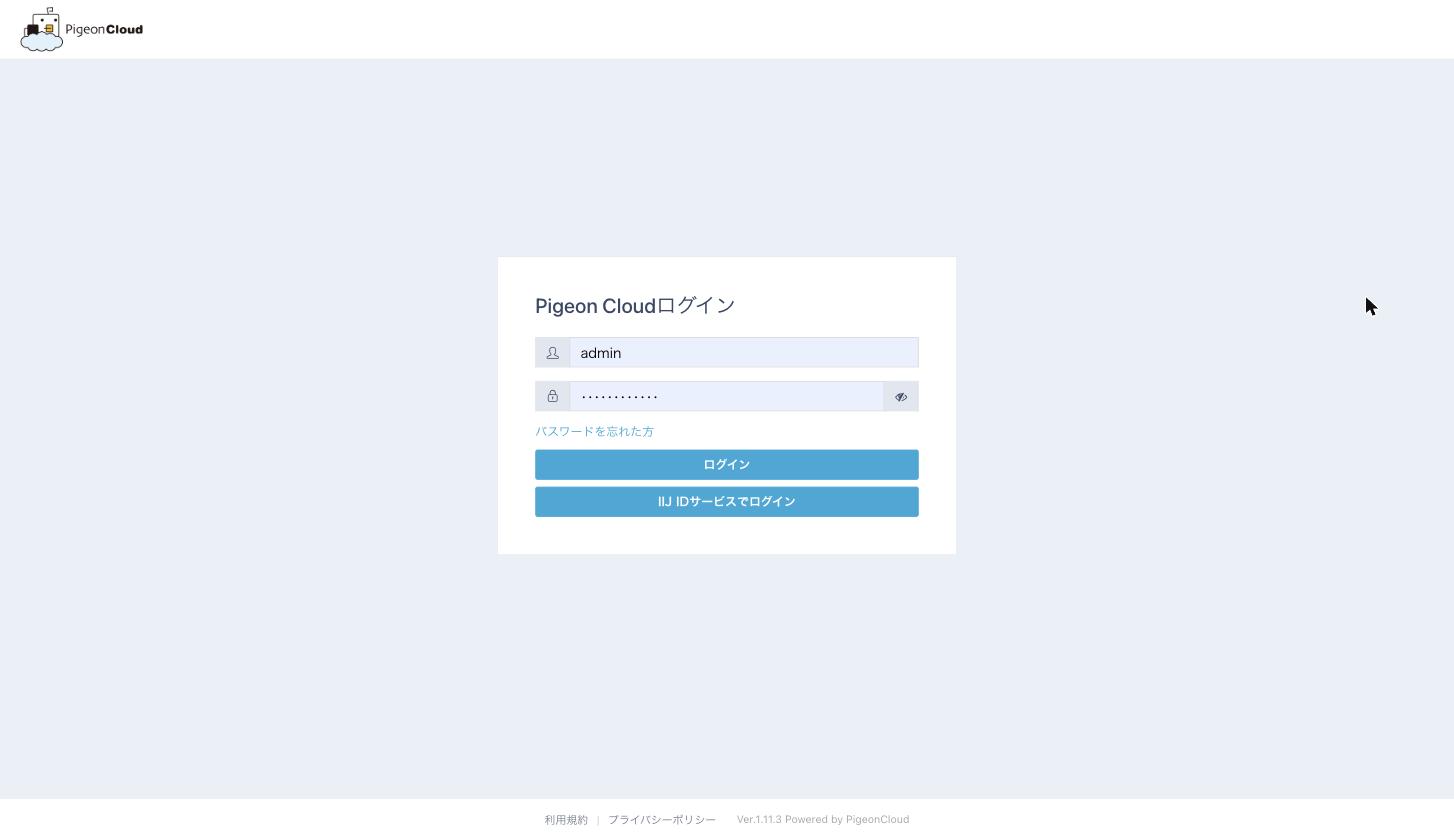Open the 利用規約 link in the footer

click(566, 820)
